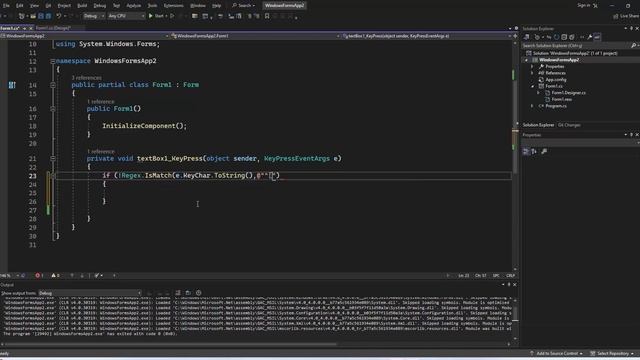The image size is (640, 360).
Task: Click the Search box in title bar
Action: pyautogui.click(x=243, y=6)
